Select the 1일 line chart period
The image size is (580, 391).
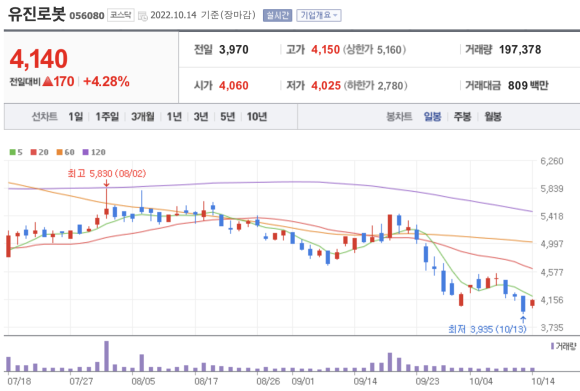coord(75,117)
